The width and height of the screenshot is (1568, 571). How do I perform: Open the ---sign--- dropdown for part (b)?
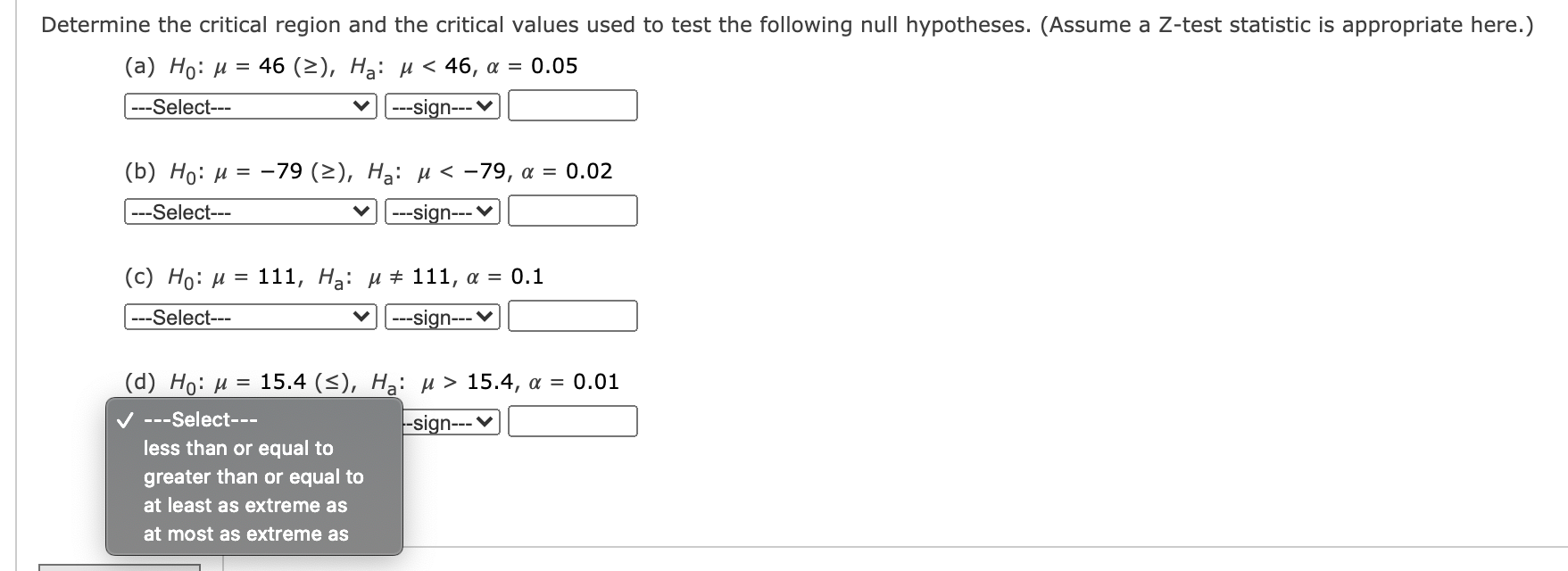442,211
